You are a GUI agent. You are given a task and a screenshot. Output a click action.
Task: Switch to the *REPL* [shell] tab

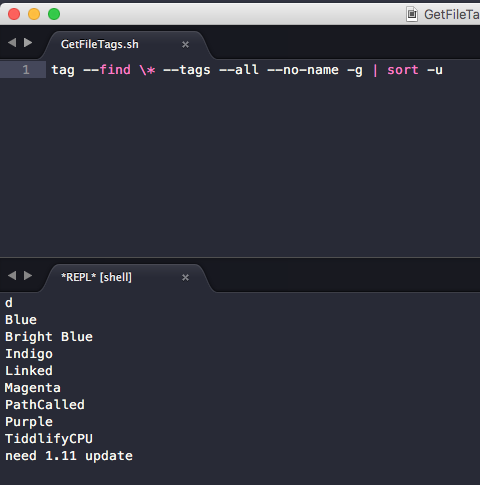pyautogui.click(x=96, y=277)
